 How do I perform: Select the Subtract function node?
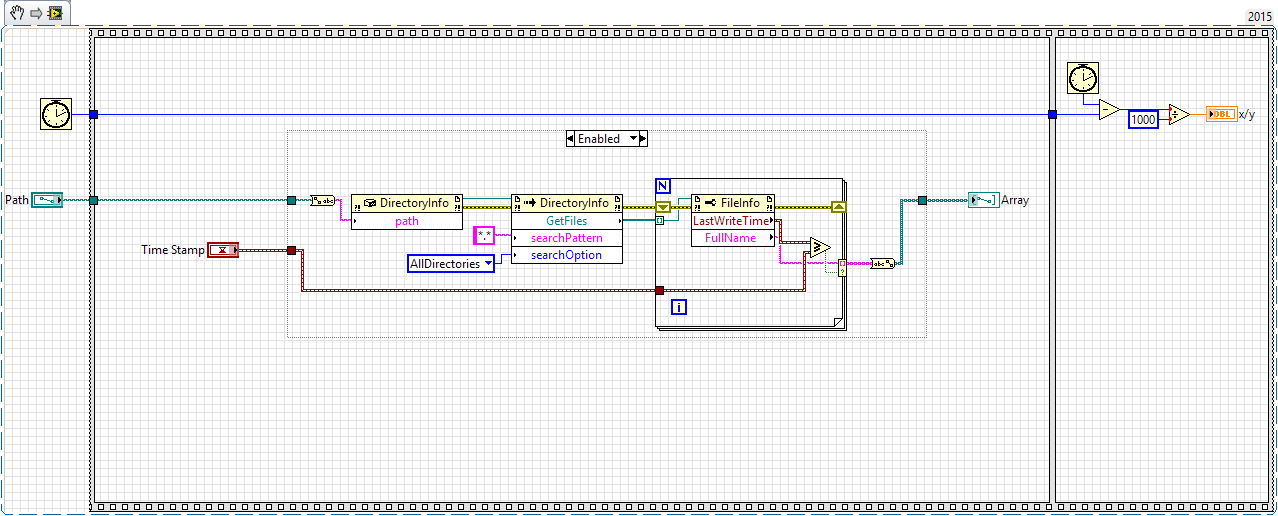[x=1109, y=111]
